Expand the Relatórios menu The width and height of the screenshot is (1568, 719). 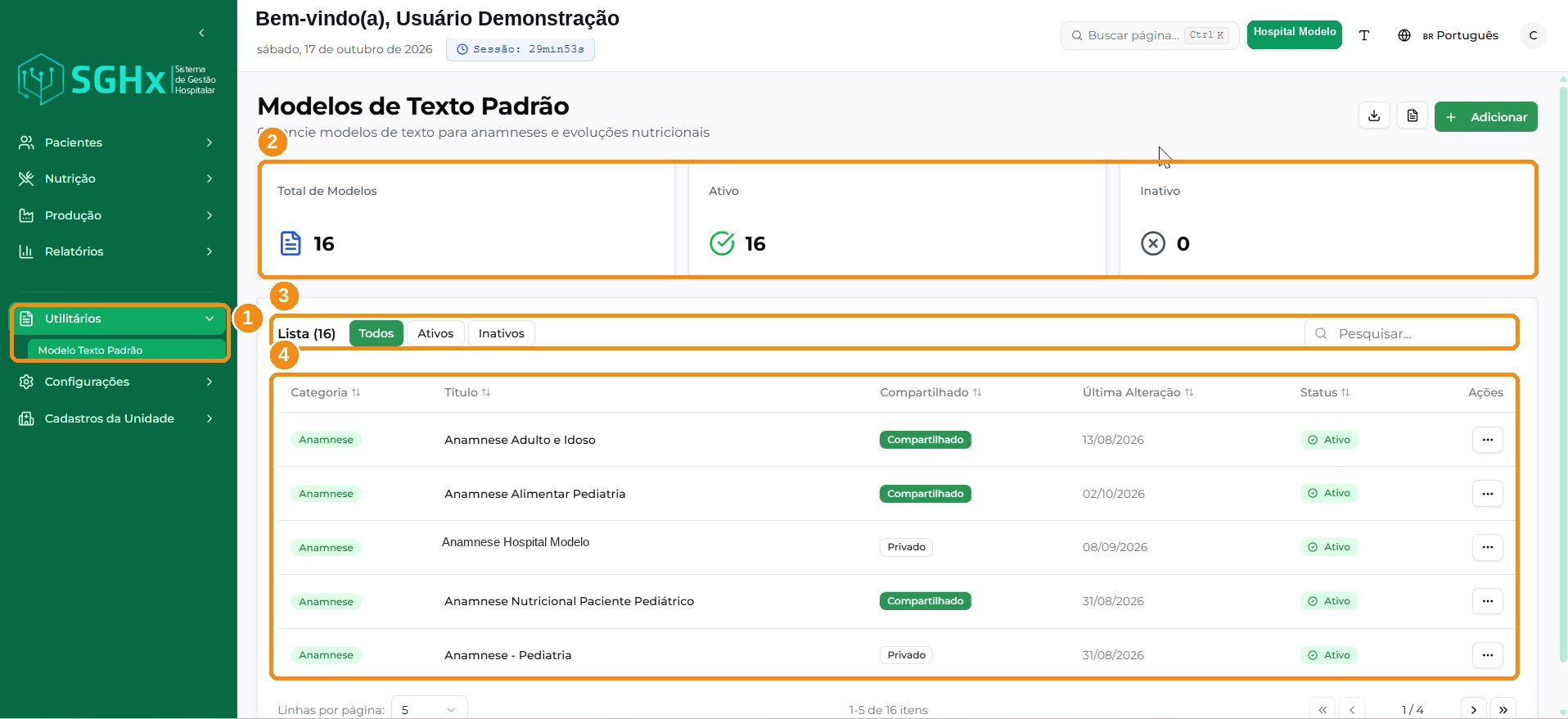click(x=117, y=251)
